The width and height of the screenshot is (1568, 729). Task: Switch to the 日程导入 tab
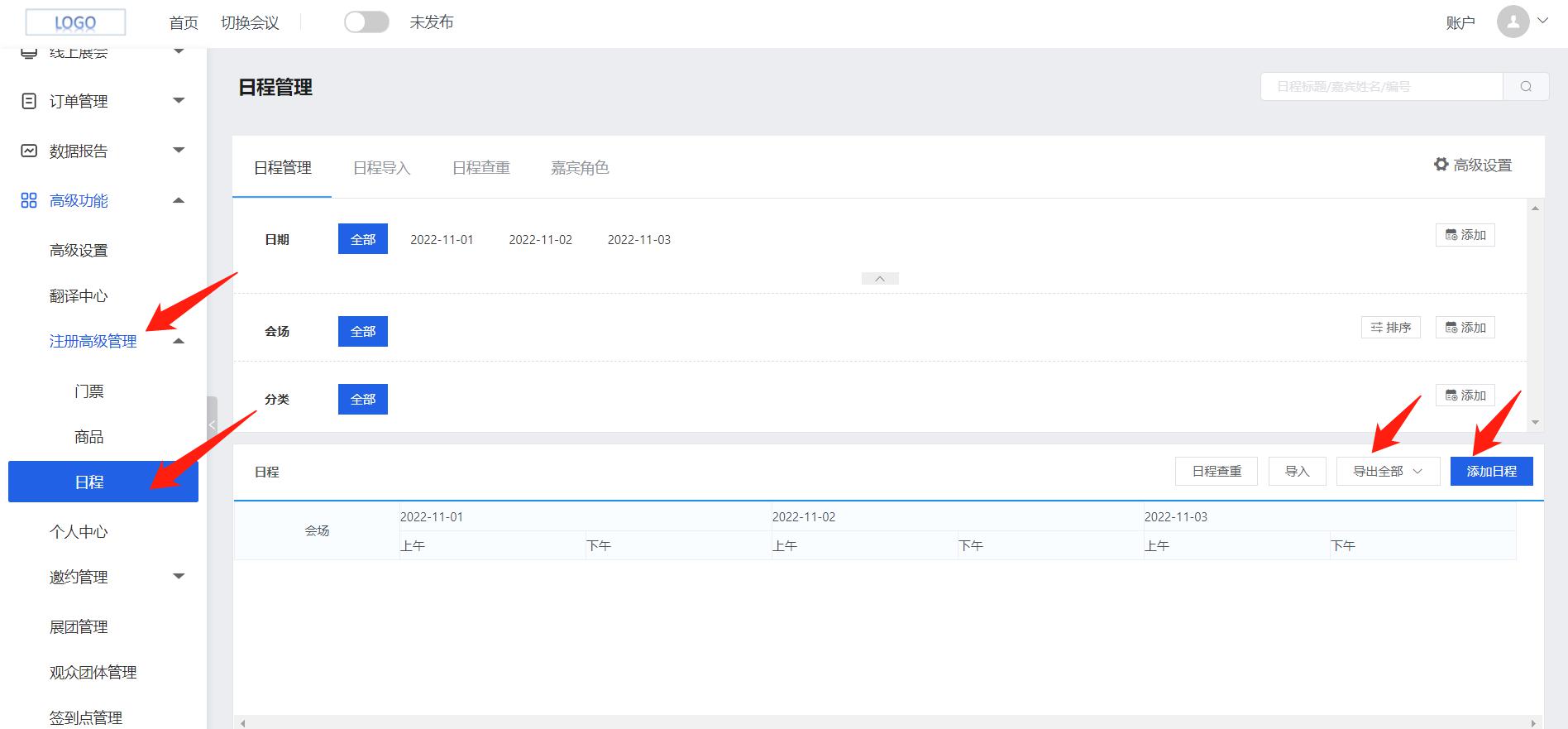pyautogui.click(x=382, y=168)
